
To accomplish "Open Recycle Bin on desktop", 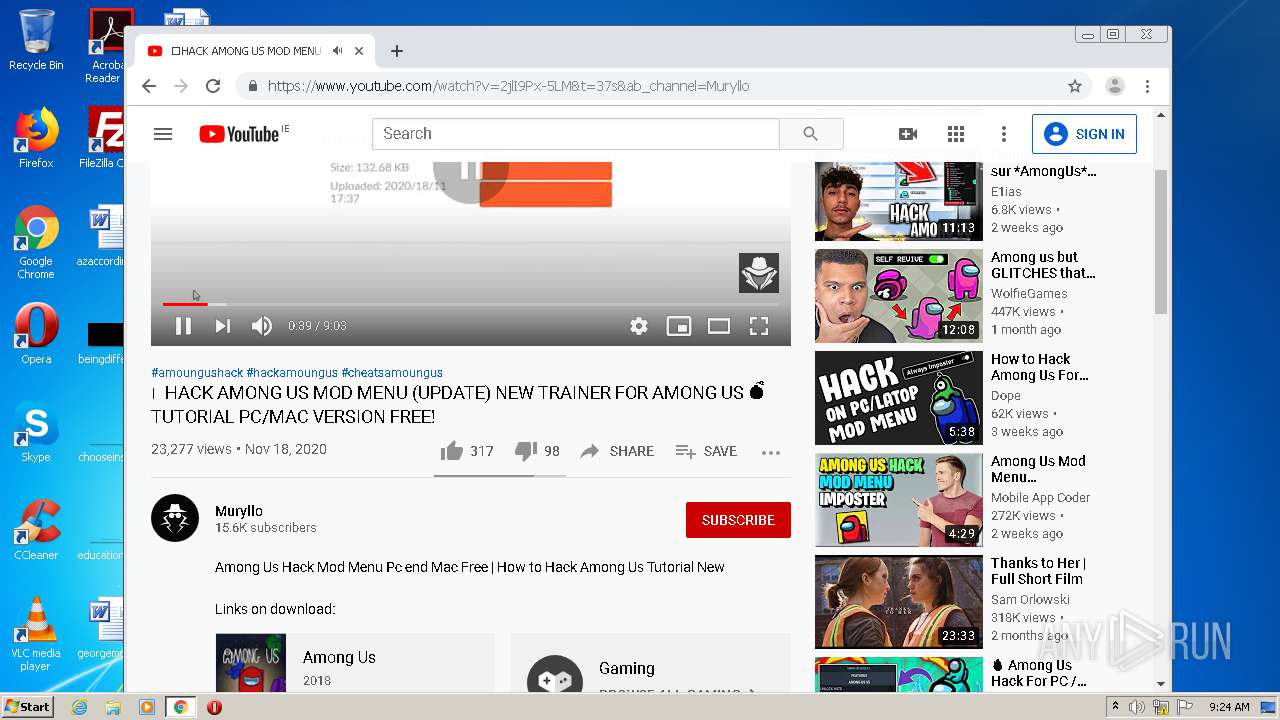I will (x=36, y=41).
